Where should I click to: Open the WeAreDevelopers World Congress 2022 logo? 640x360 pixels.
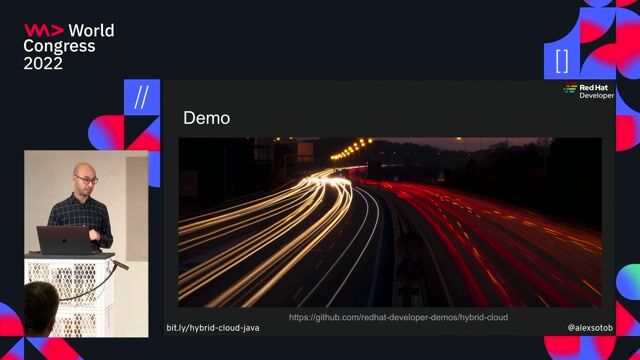click(x=69, y=47)
